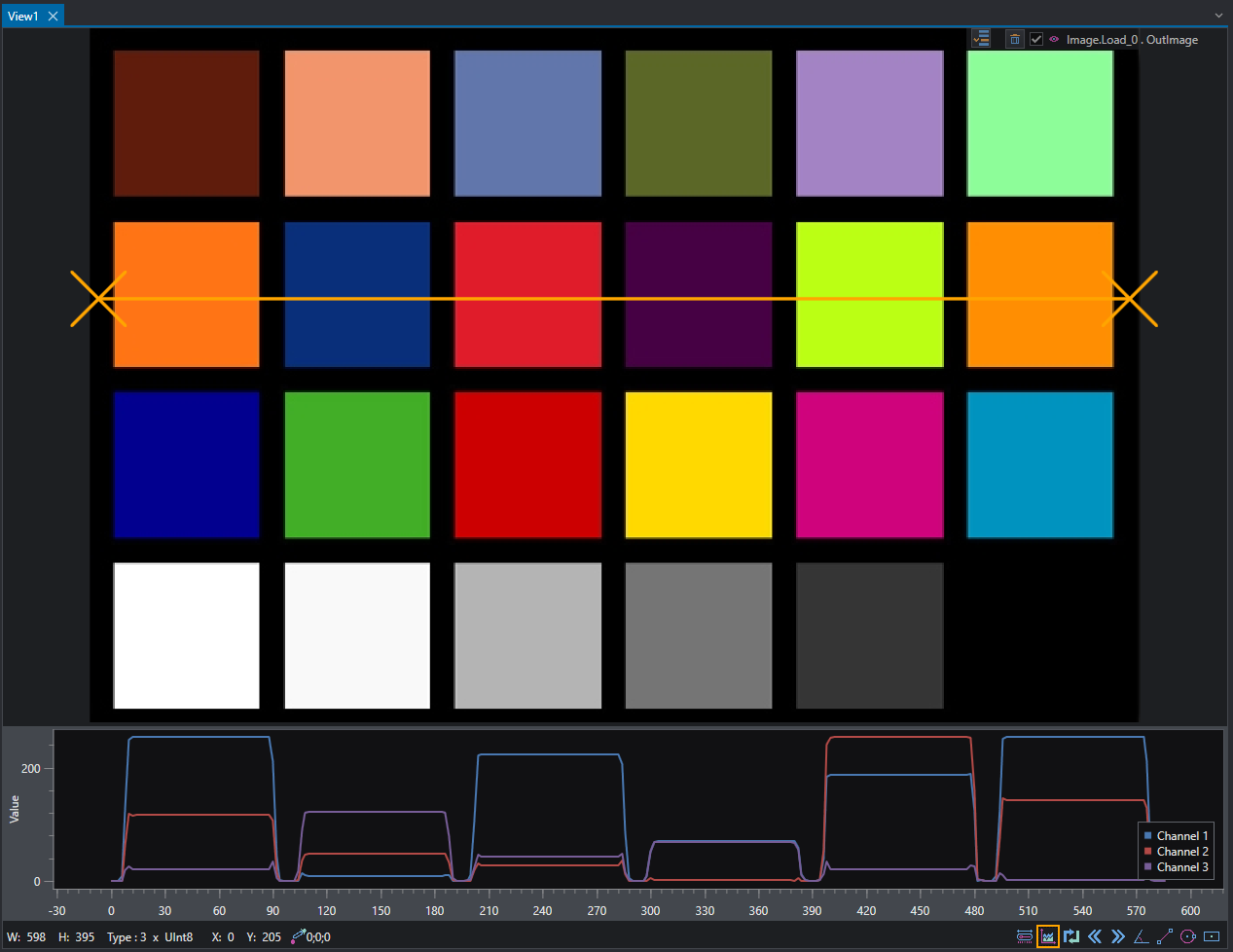This screenshot has height=952, width=1233.
Task: Click the salmon peach patch in image
Action: (x=357, y=124)
